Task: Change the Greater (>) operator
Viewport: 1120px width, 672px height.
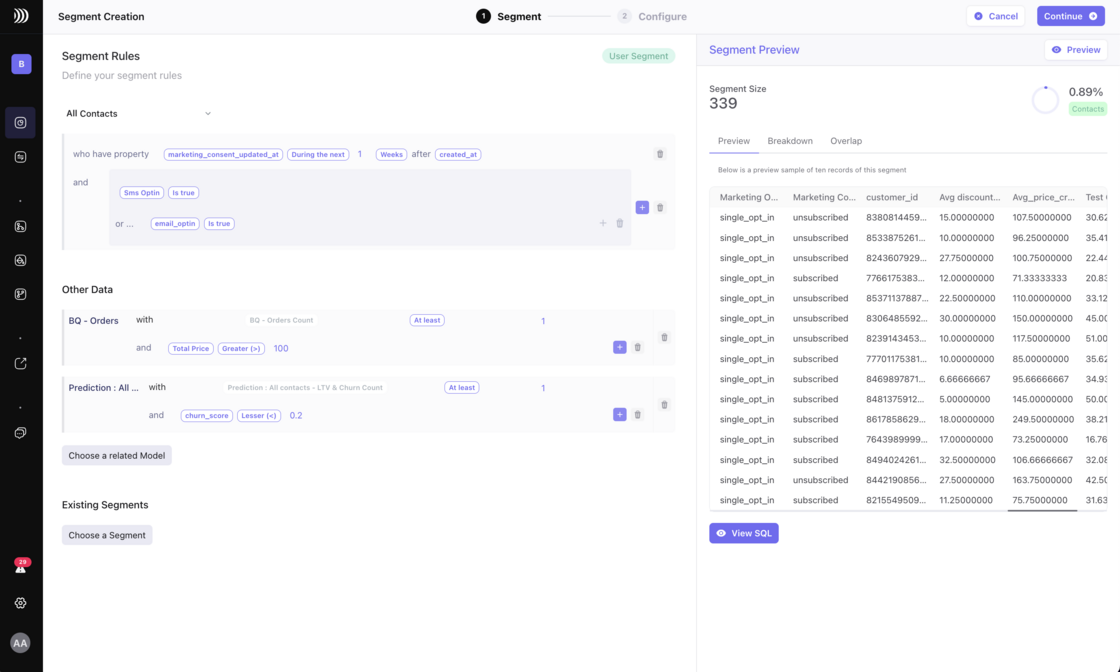Action: [x=241, y=348]
